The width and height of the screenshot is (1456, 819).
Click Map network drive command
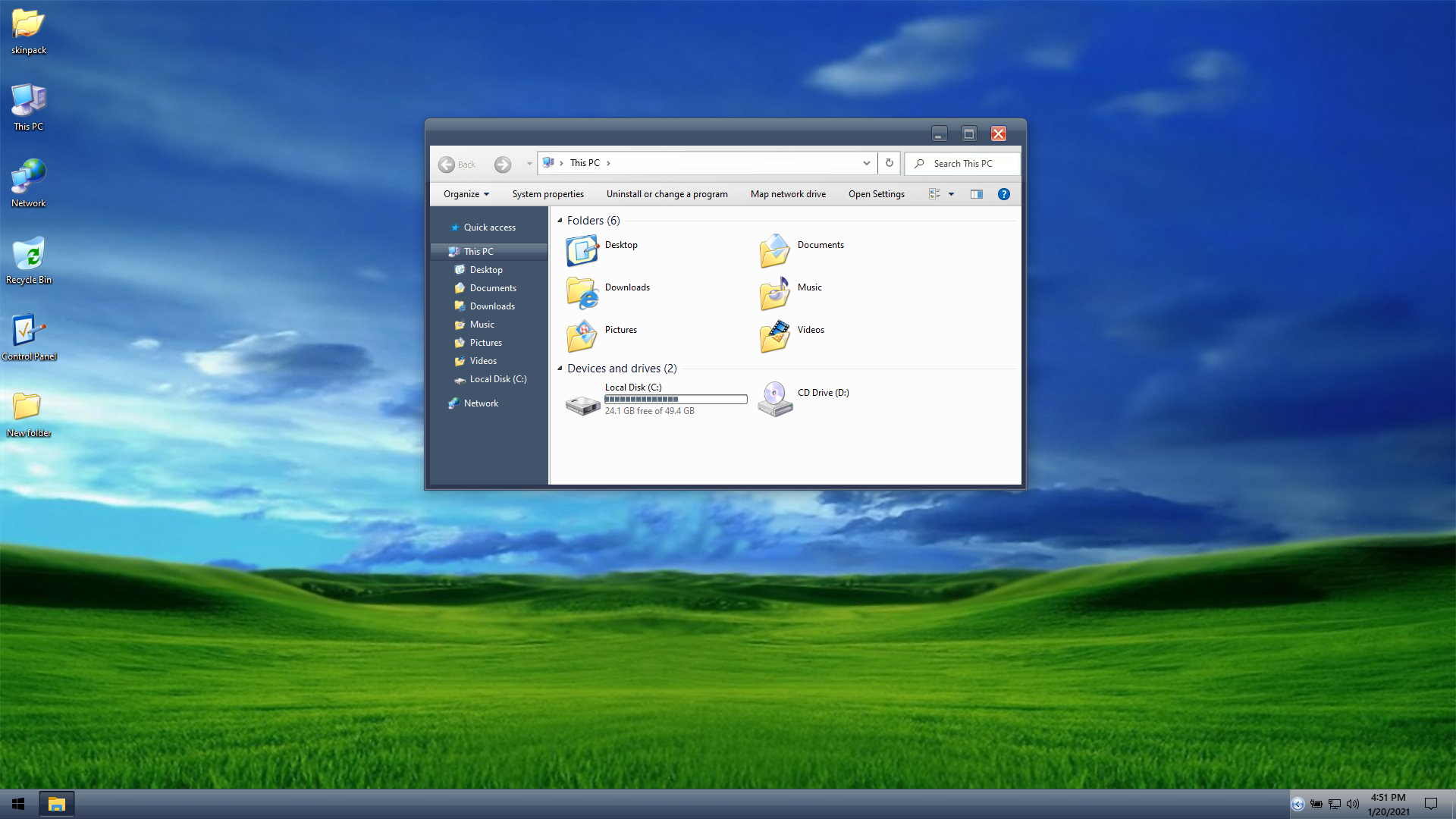point(788,194)
